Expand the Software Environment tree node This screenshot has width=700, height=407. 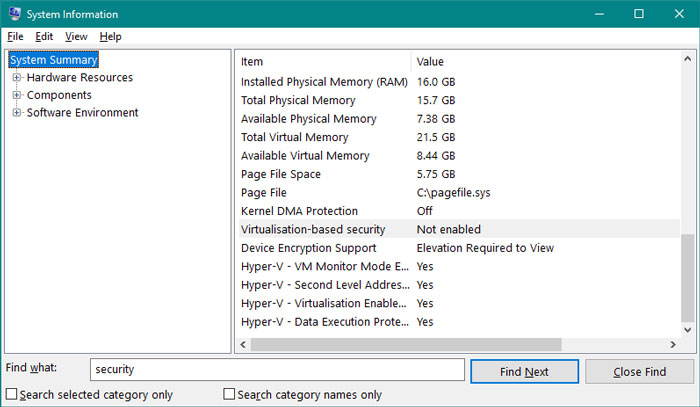(x=17, y=113)
